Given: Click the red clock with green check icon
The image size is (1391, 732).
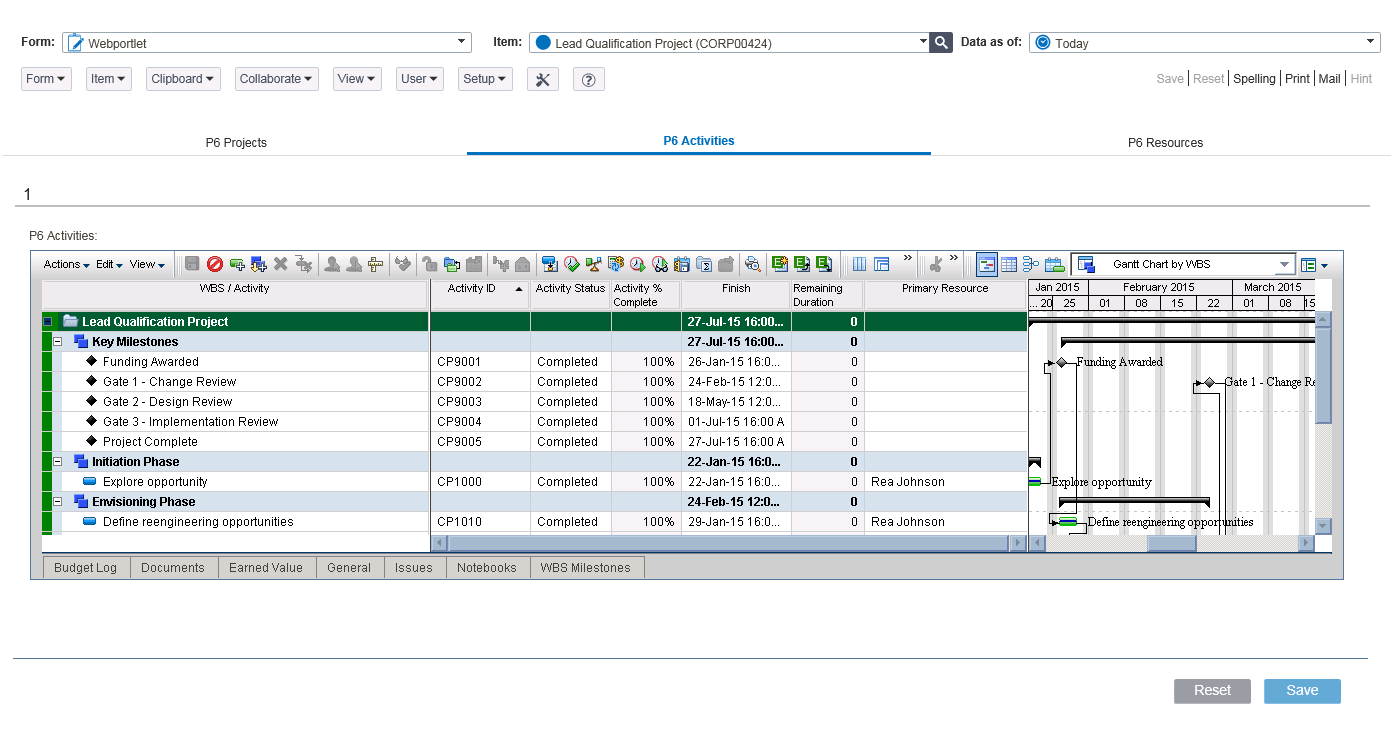Looking at the screenshot, I should pos(572,264).
